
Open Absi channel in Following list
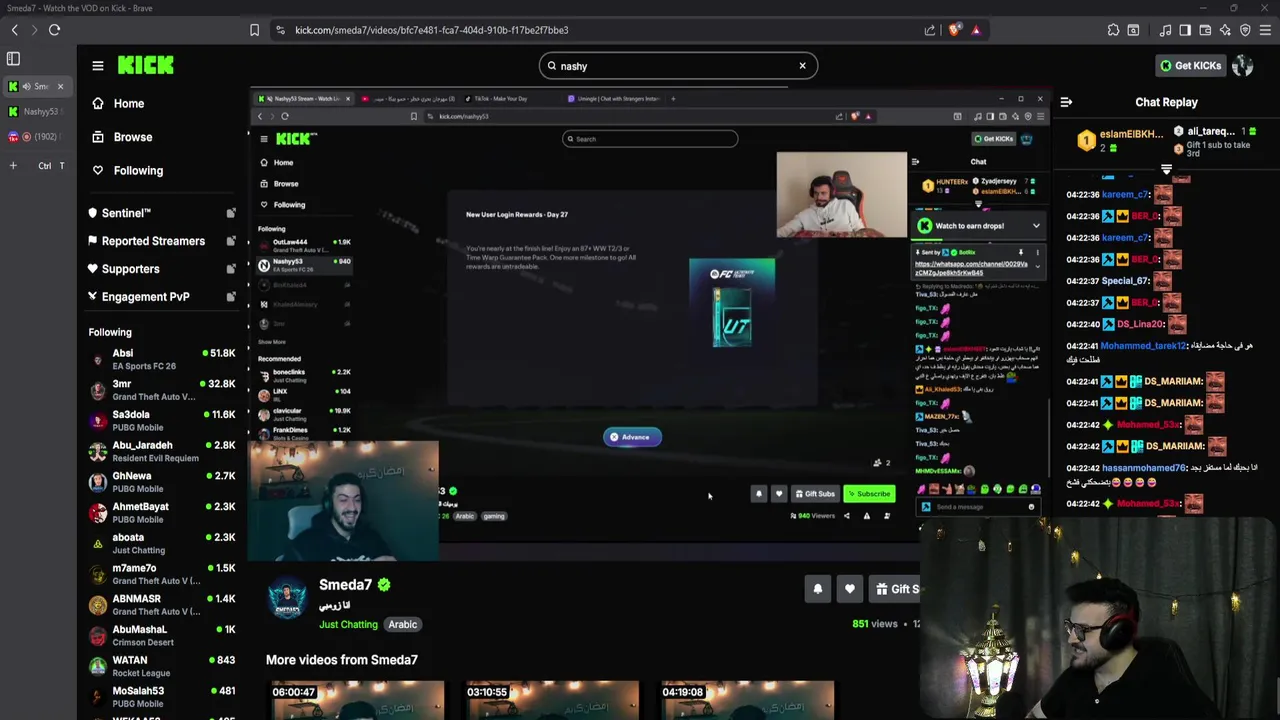(x=162, y=359)
